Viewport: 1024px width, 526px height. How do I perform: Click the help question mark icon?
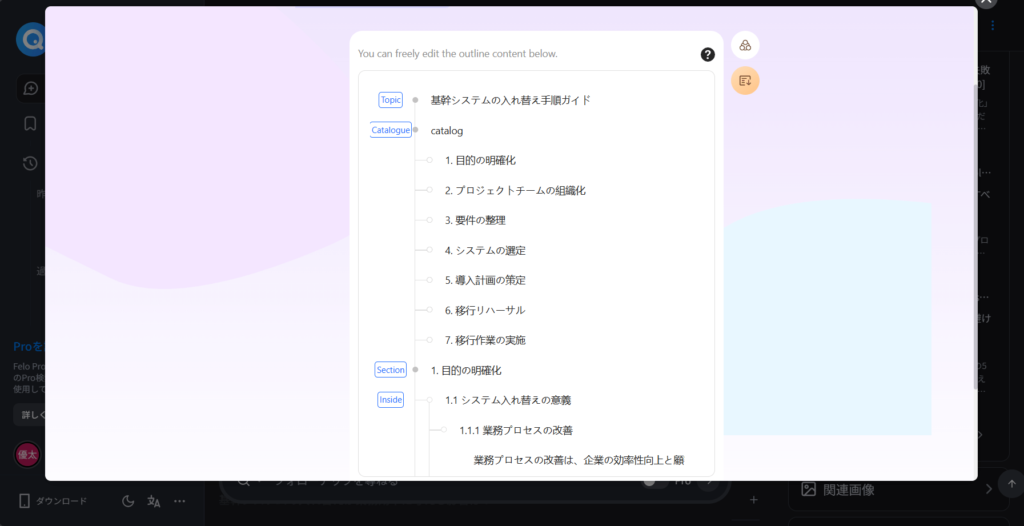click(707, 54)
